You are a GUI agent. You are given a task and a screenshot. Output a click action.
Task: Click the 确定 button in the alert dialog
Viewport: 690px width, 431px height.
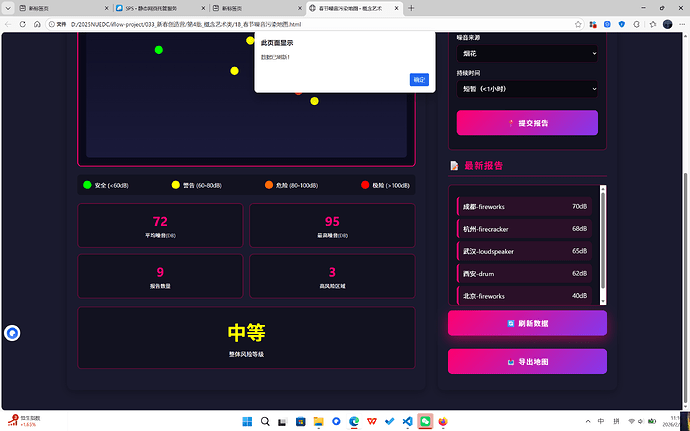click(x=419, y=80)
